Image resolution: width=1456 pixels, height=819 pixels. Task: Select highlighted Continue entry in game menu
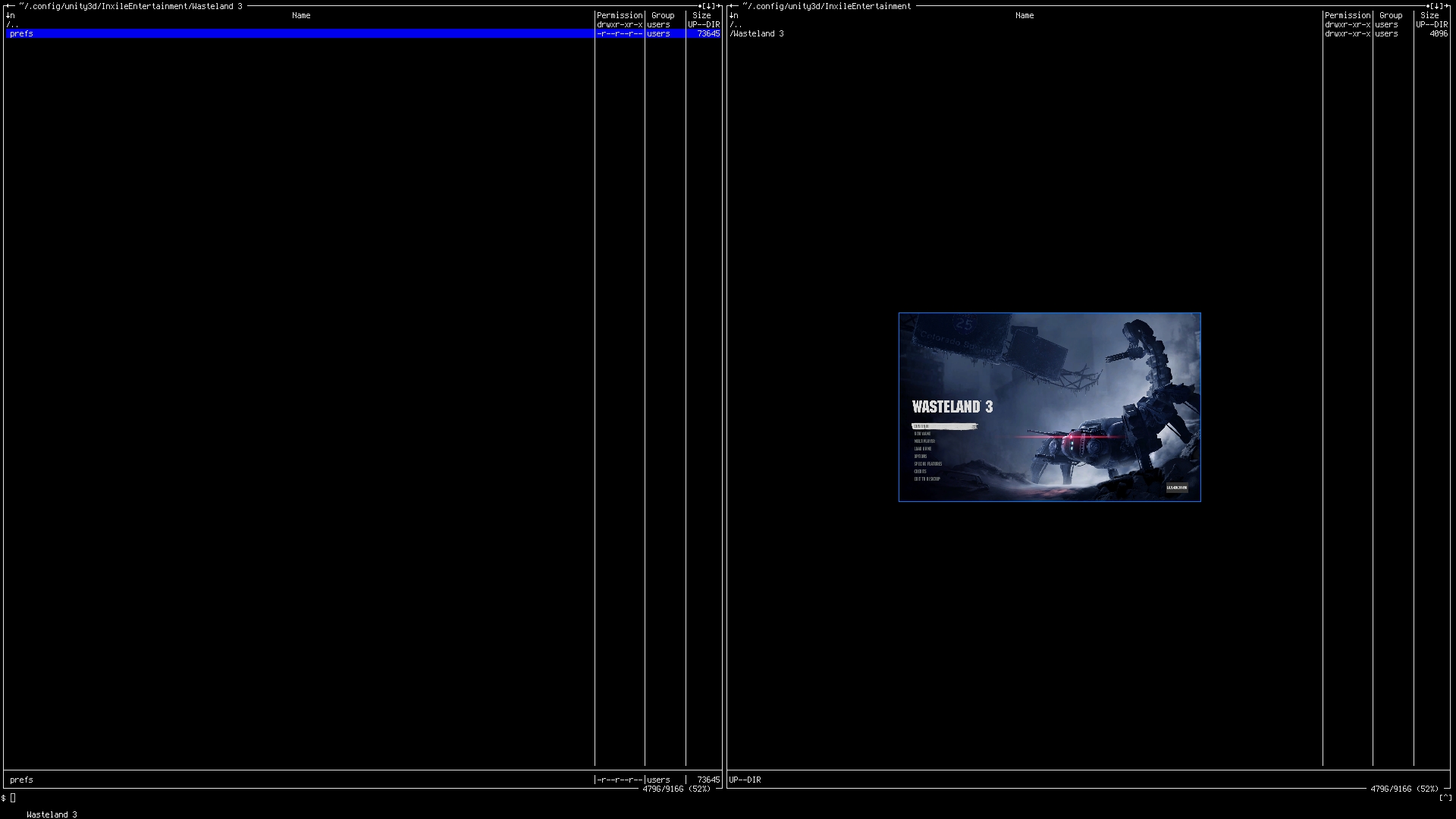944,426
